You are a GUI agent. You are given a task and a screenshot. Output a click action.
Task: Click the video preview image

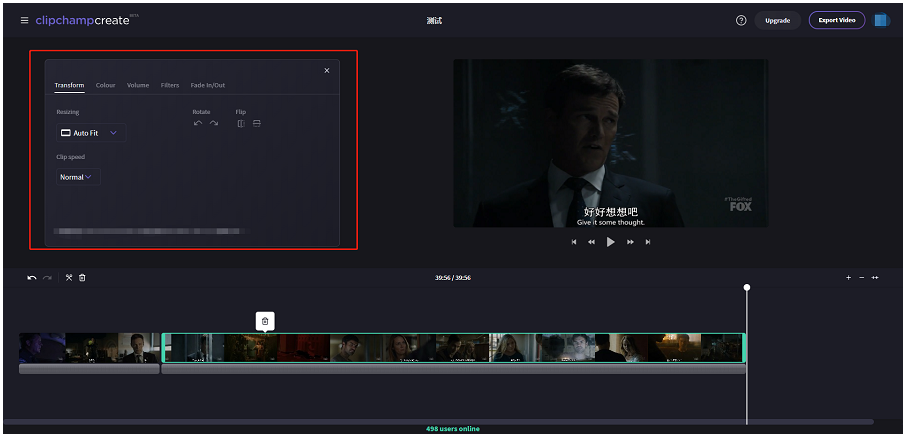[x=610, y=143]
